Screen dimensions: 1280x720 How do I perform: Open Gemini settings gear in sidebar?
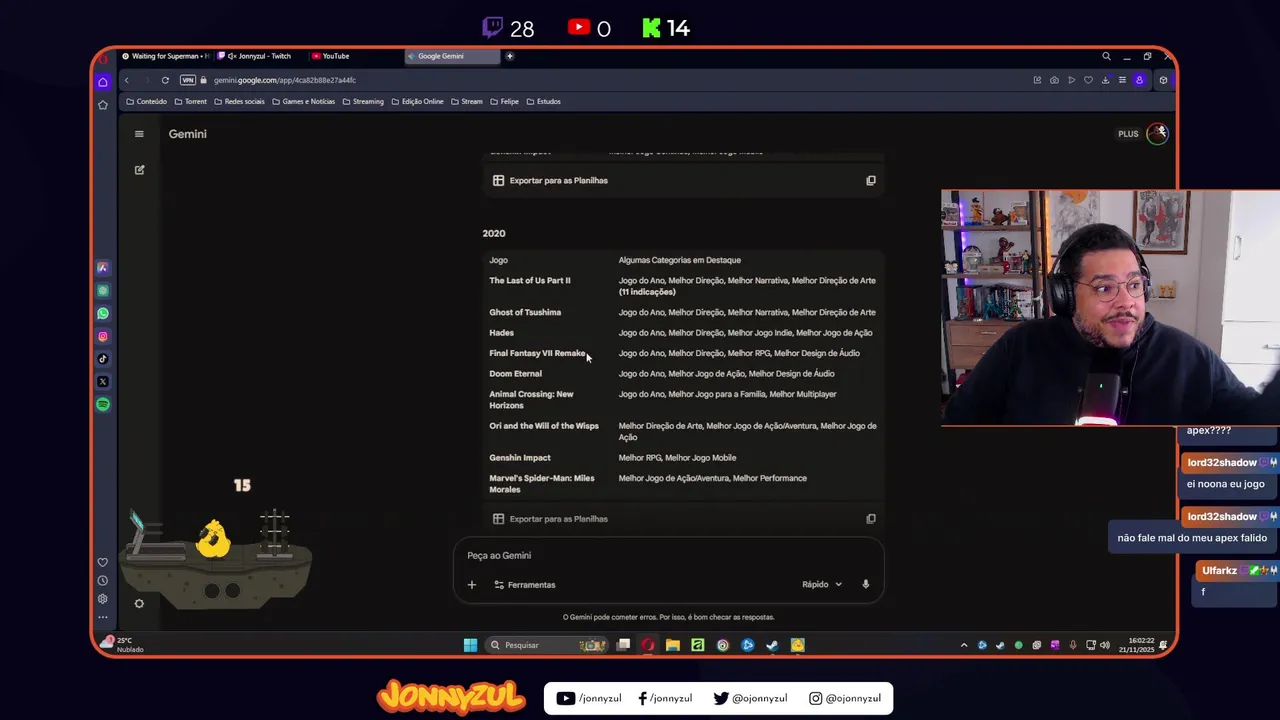pos(139,603)
